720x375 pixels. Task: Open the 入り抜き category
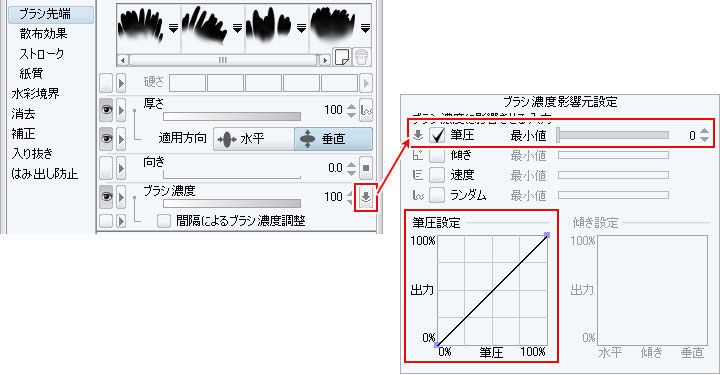pos(32,153)
